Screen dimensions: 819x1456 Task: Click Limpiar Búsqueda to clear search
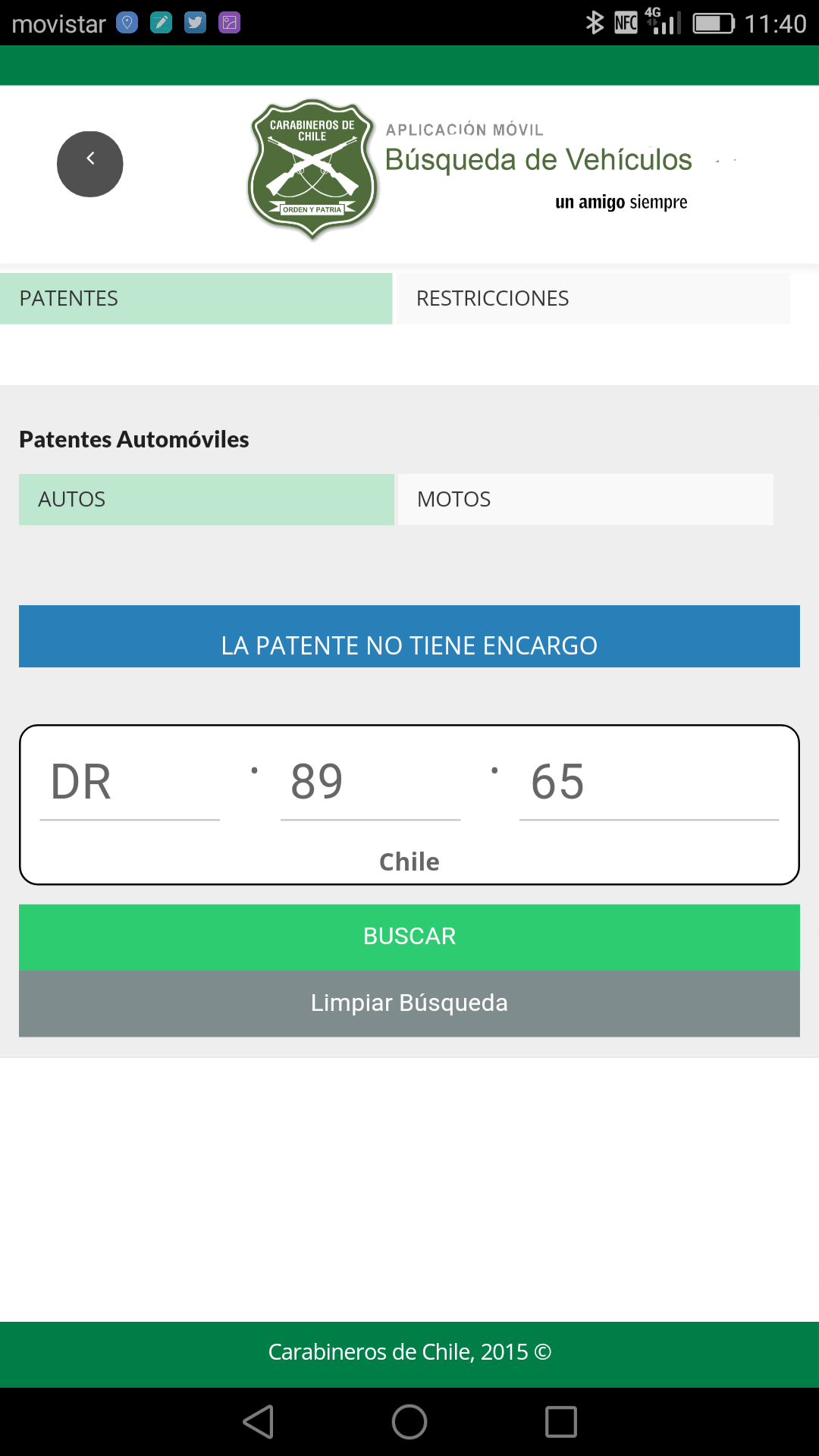pyautogui.click(x=409, y=1003)
